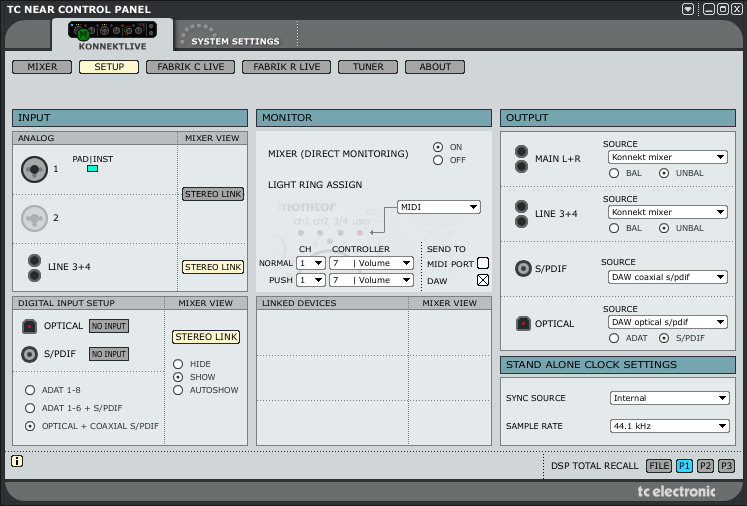Click the analog input 2 combo jack icon

34,218
